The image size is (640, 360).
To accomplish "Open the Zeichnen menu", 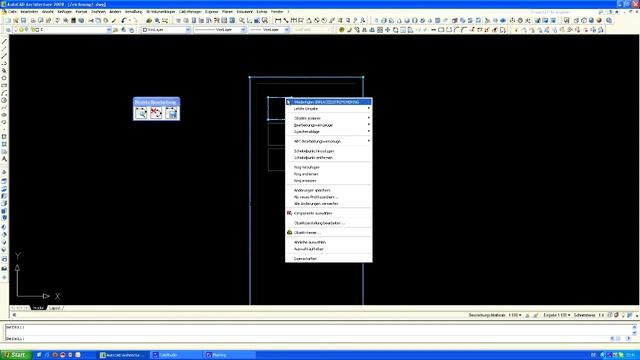I will pyautogui.click(x=98, y=12).
